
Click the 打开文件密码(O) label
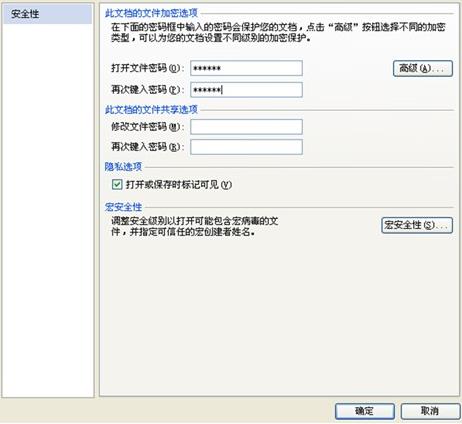(147, 68)
